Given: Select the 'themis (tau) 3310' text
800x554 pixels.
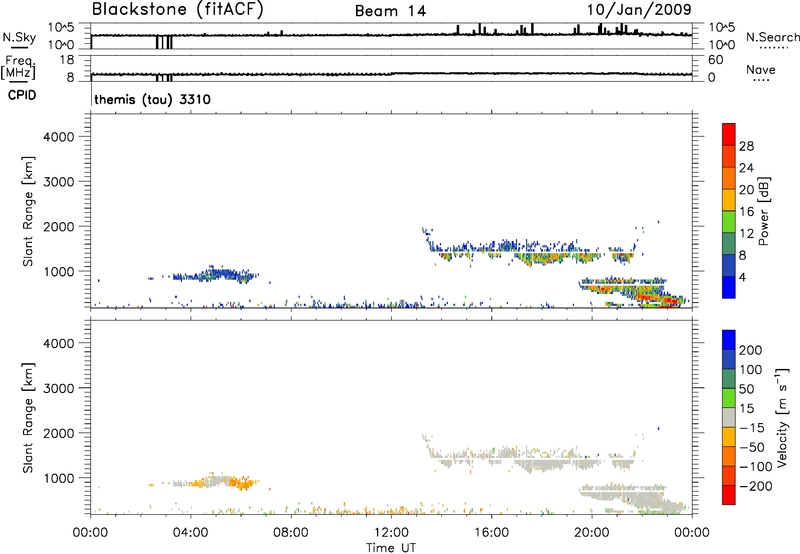Looking at the screenshot, I should click(x=153, y=99).
